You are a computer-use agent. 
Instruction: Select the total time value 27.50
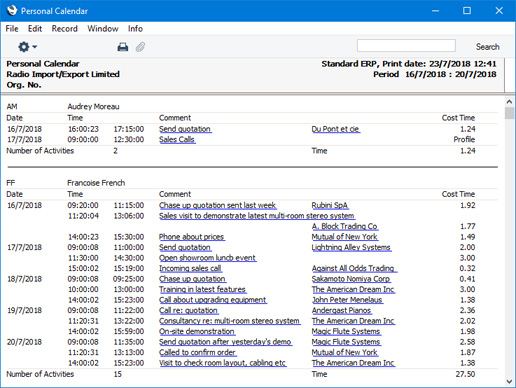click(x=465, y=374)
